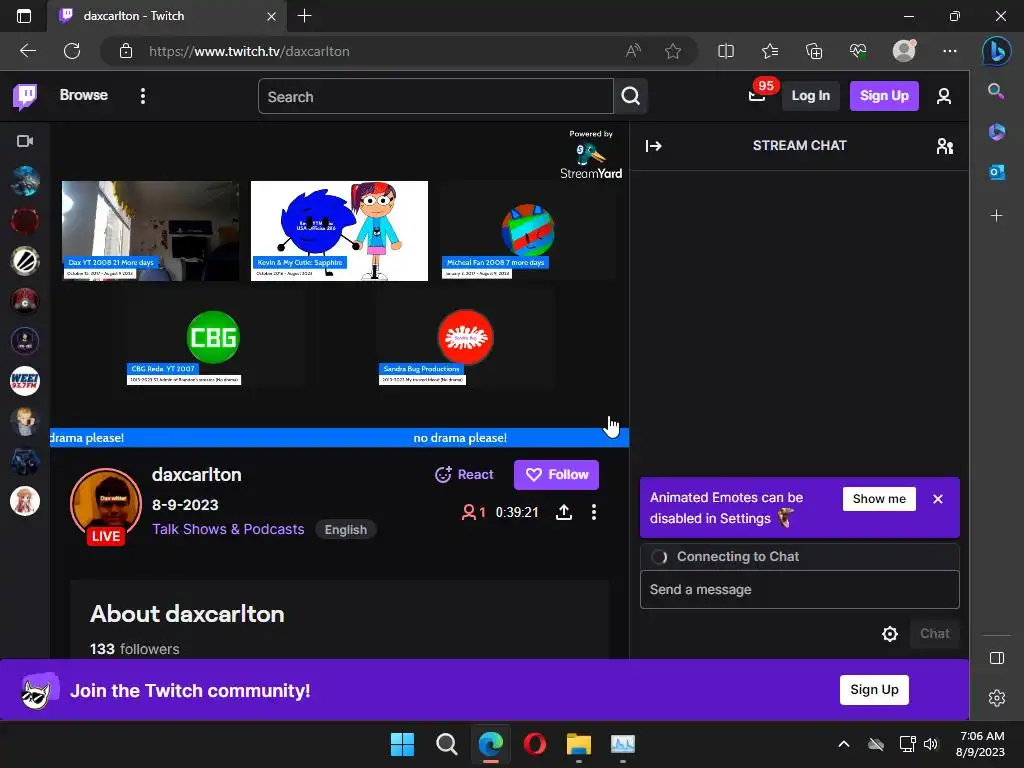Open Windows taskbar search
Image resolution: width=1024 pixels, height=768 pixels.
447,744
